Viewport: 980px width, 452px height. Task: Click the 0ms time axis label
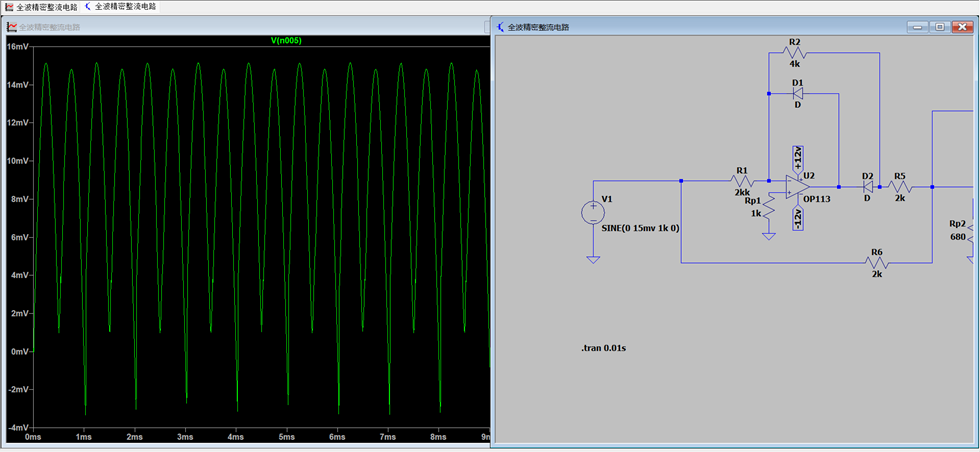32,437
